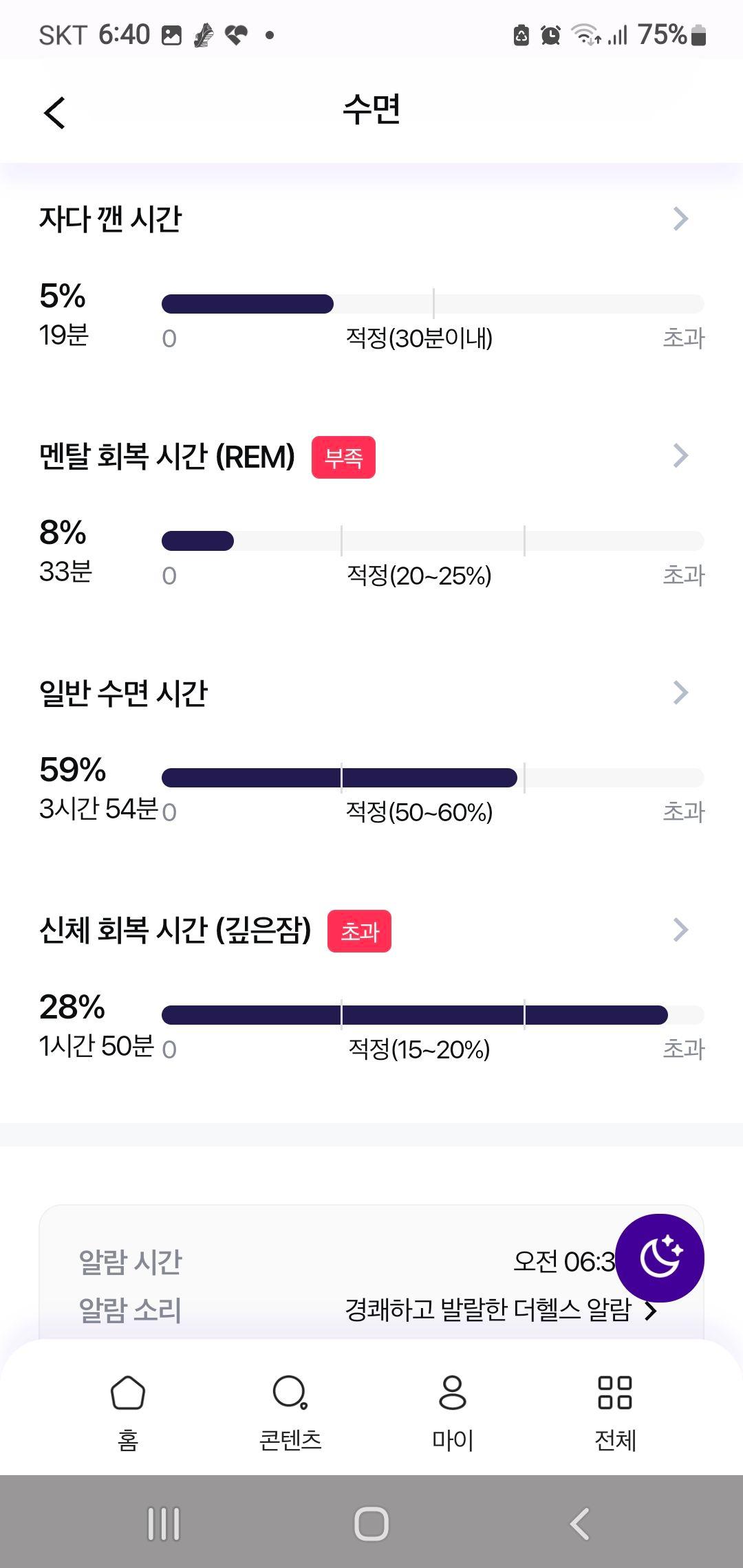The height and width of the screenshot is (1568, 743).
Task: Tap the home pentagon icon
Action: click(128, 1393)
